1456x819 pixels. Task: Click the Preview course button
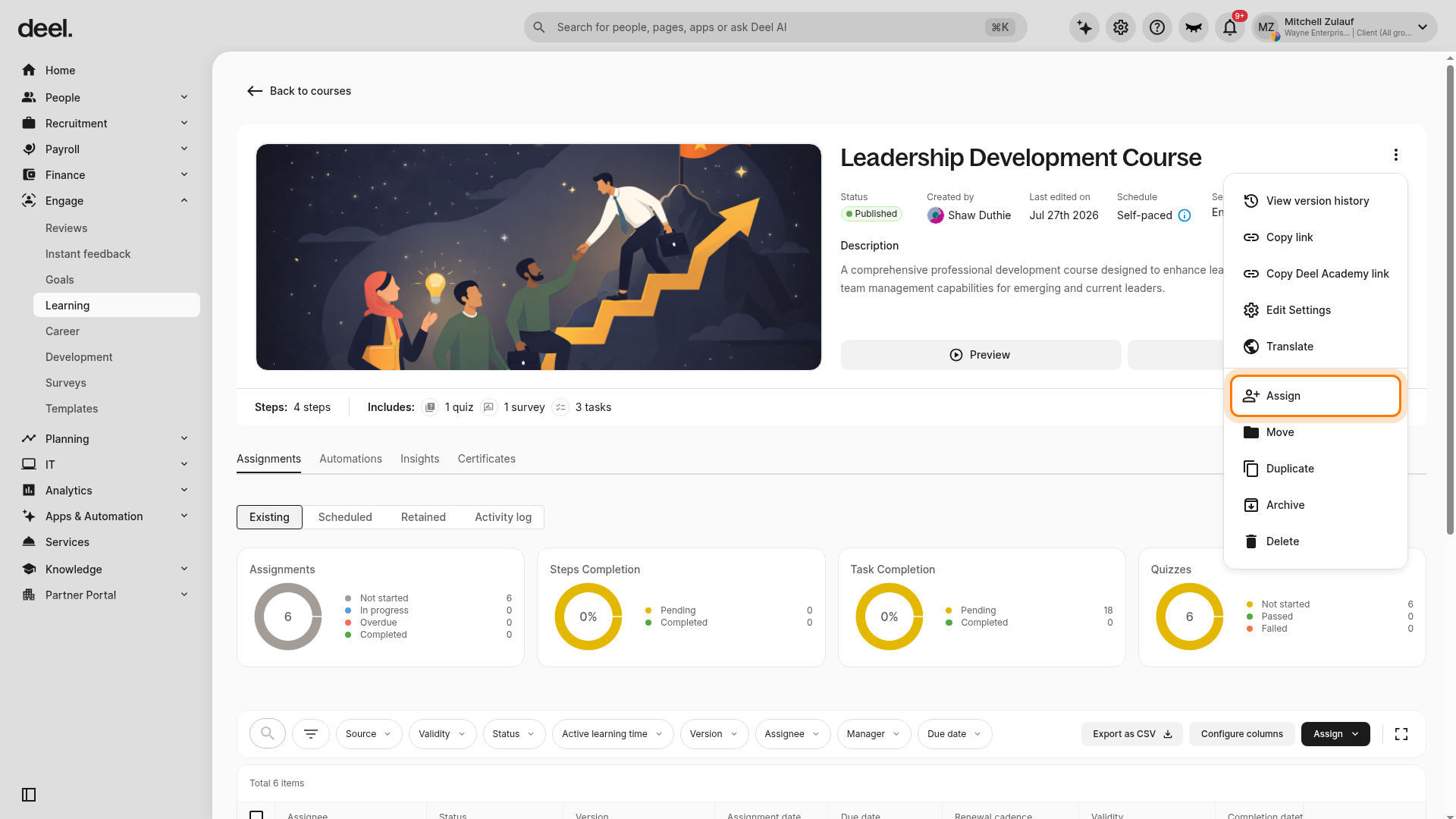pos(981,355)
